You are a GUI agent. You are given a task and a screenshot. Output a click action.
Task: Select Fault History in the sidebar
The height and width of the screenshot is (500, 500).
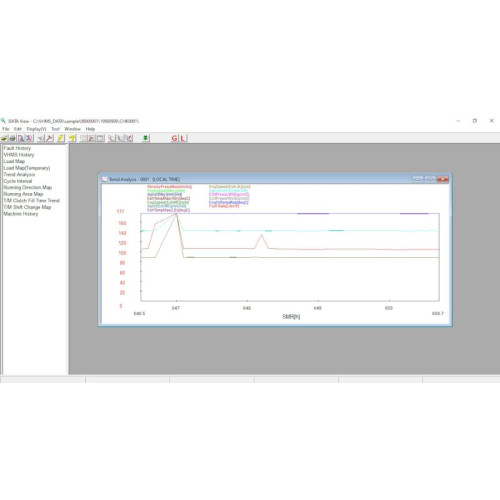pos(17,148)
